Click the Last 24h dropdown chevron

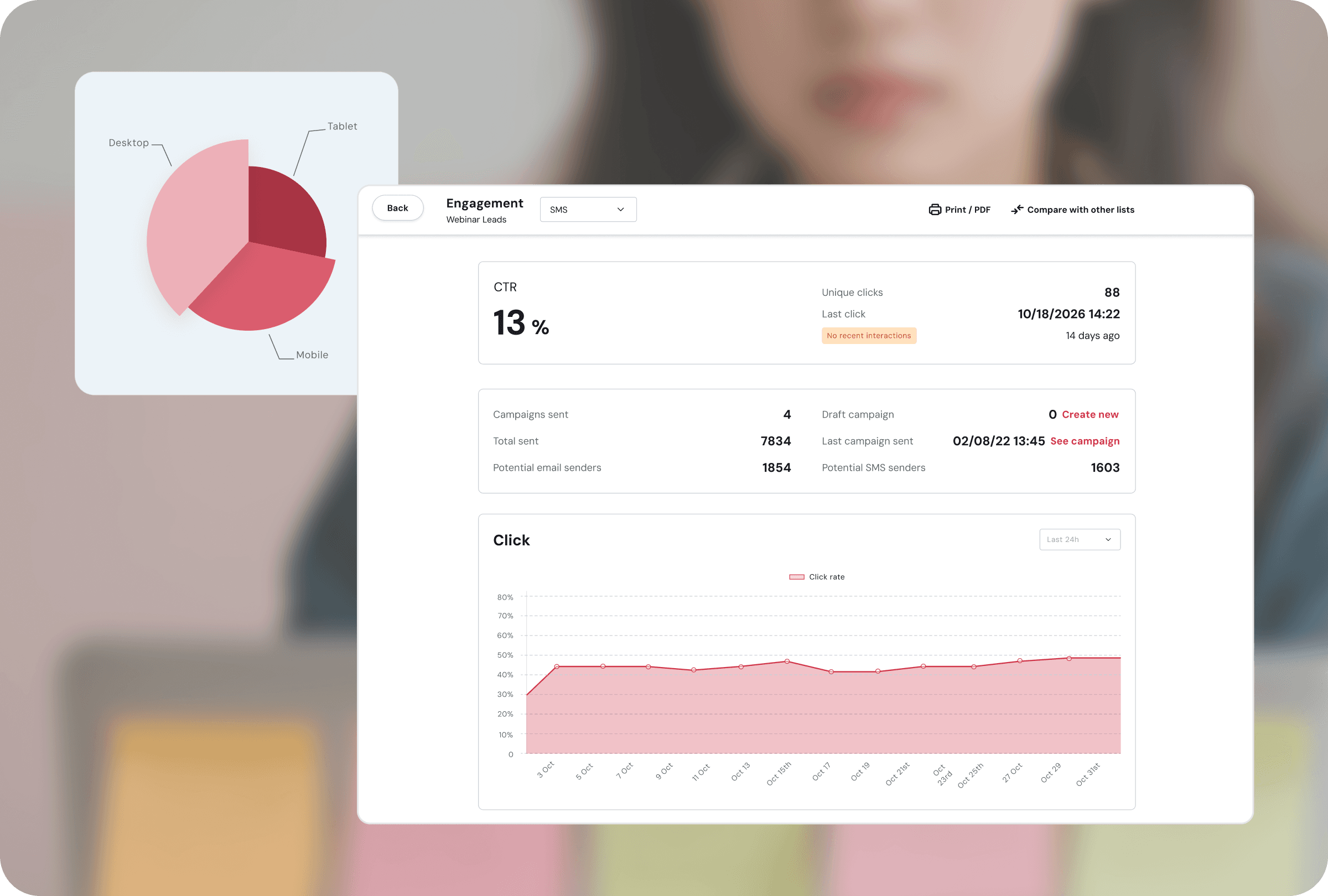[1108, 540]
